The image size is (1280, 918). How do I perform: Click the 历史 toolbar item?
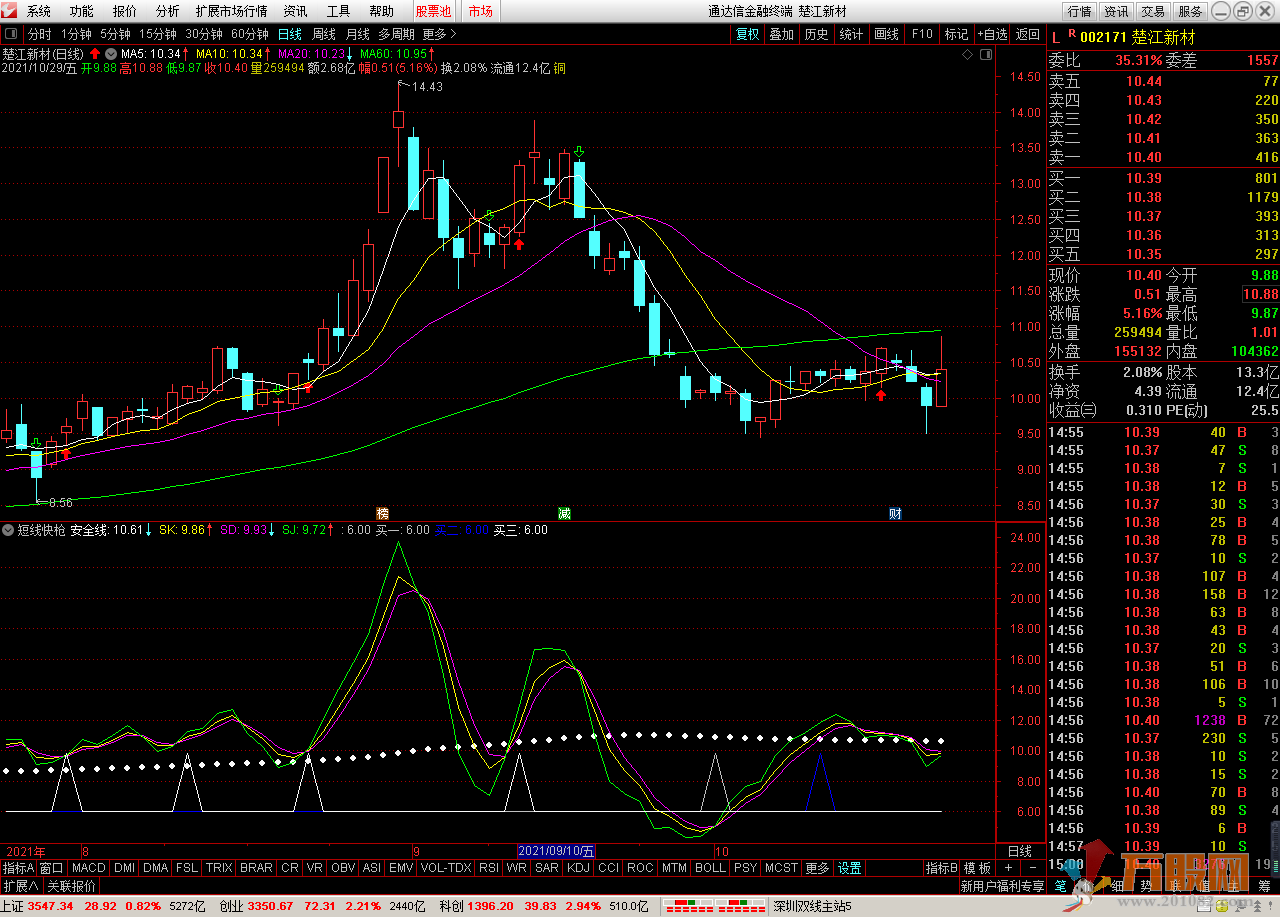tap(816, 34)
